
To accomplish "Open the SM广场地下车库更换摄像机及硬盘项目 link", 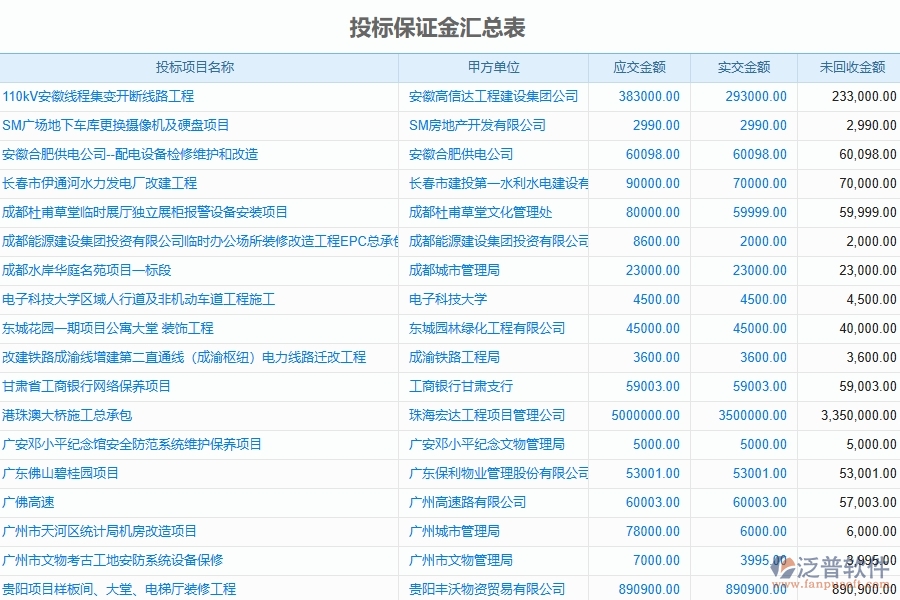I will [118, 125].
